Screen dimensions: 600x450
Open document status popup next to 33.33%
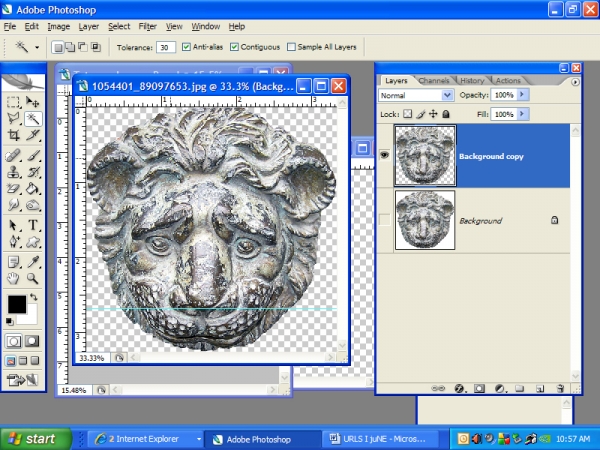pyautogui.click(x=119, y=358)
